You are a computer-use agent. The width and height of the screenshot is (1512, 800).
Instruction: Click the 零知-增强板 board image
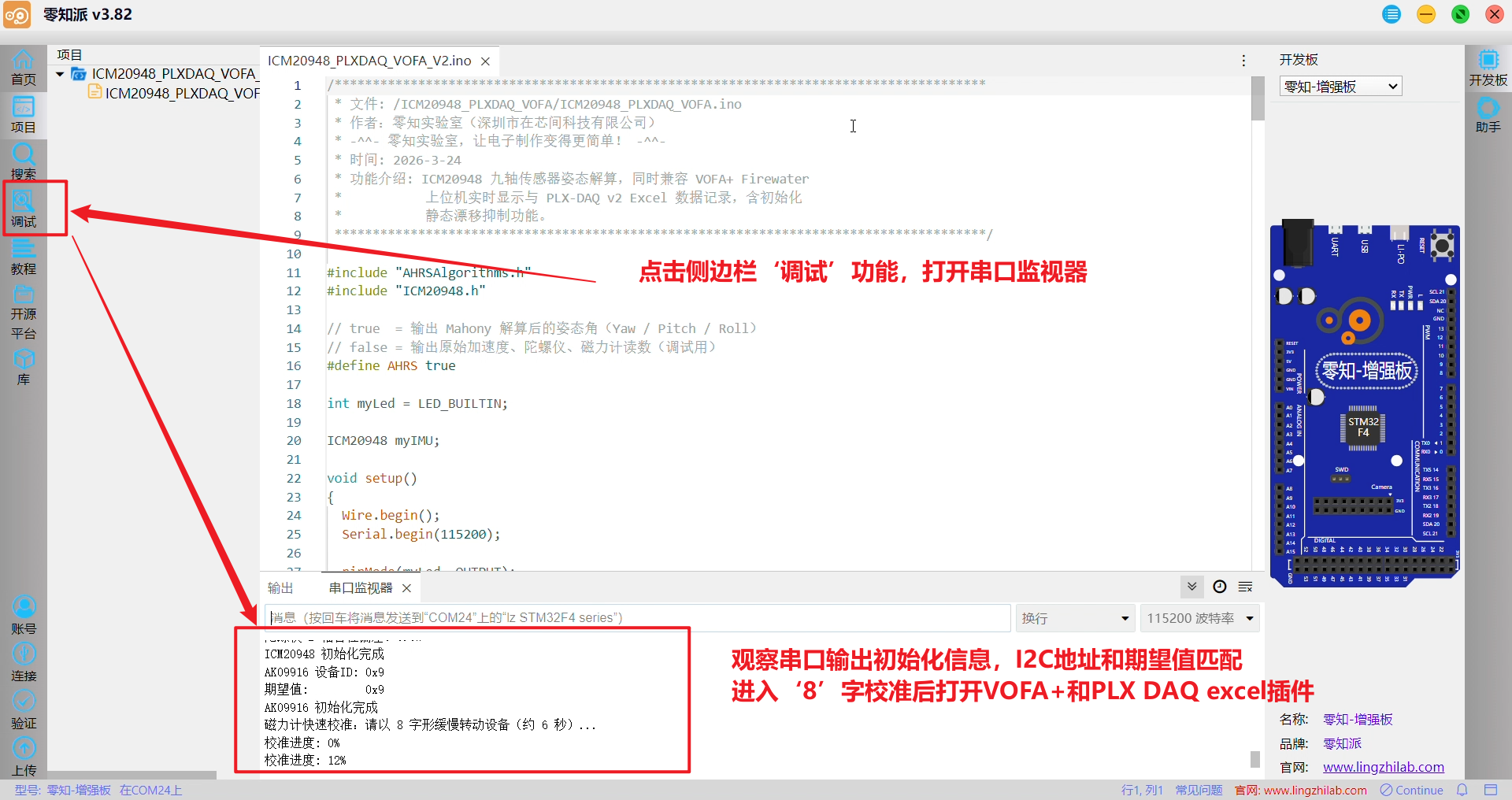[1365, 403]
